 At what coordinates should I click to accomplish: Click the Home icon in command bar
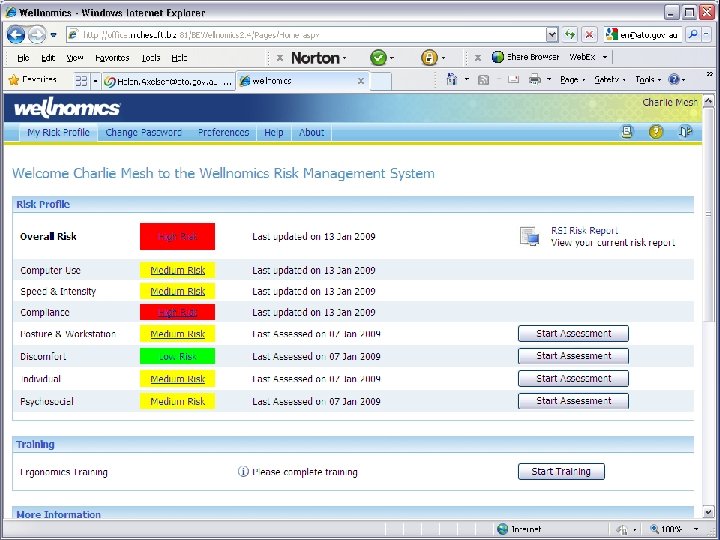coord(451,80)
